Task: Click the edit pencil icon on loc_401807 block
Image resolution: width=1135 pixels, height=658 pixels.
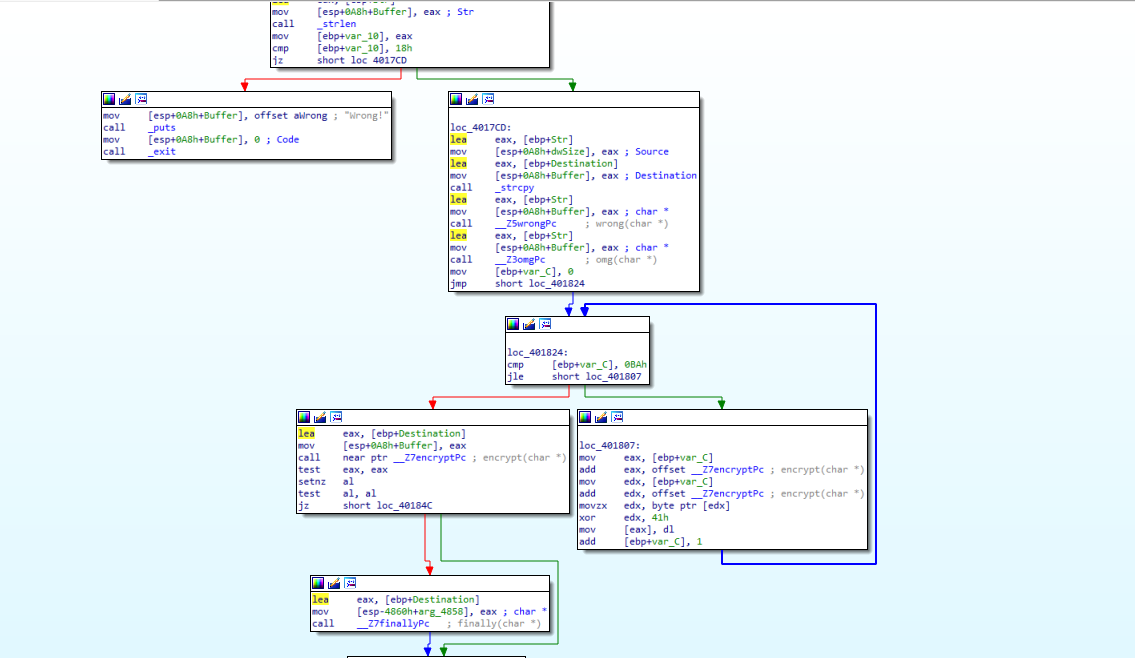Action: pyautogui.click(x=601, y=417)
